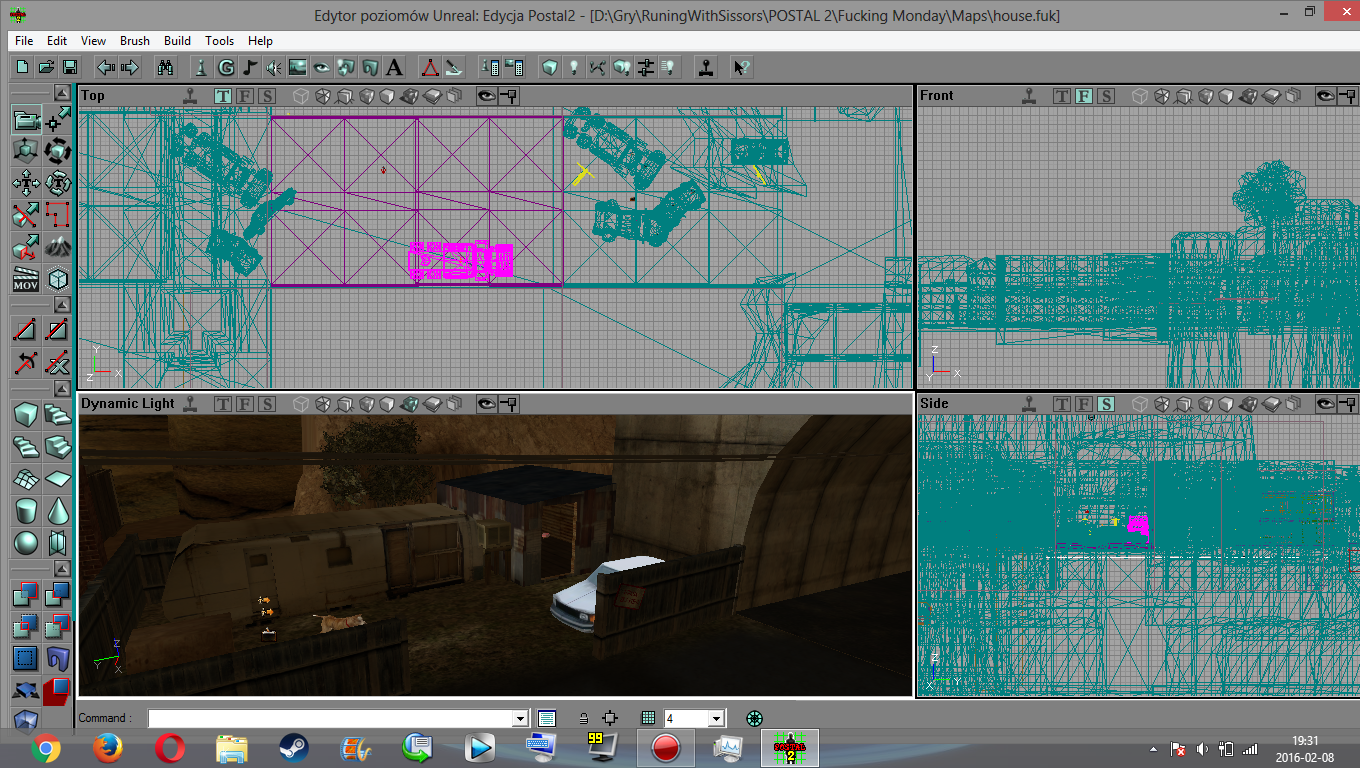Screen dimensions: 1360x768
Task: Build a Cube brush
Action: 26,415
